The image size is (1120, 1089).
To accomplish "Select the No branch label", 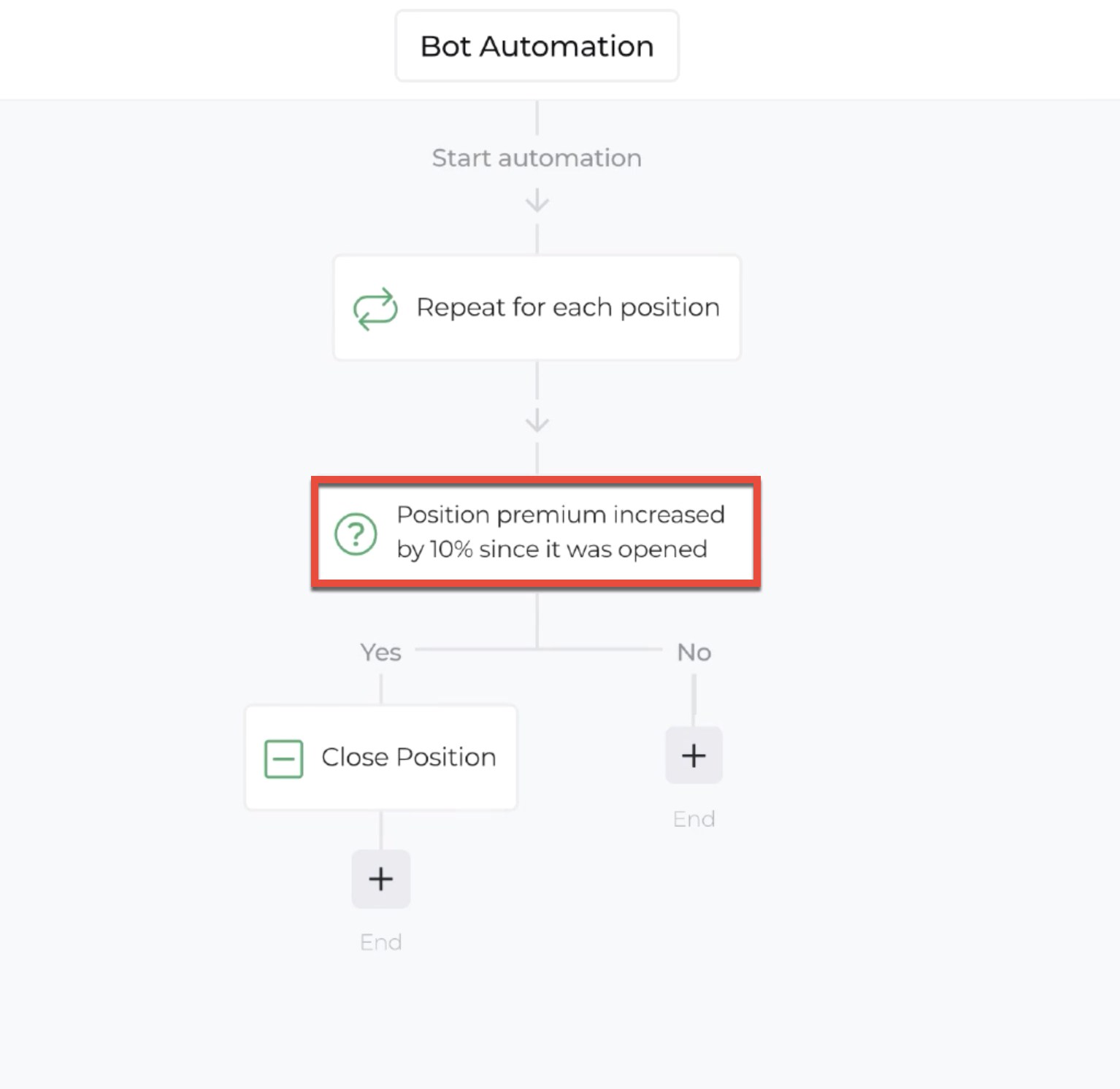I will (x=694, y=652).
